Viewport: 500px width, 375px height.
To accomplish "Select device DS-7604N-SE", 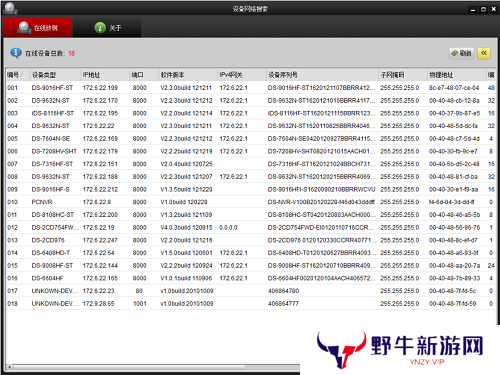I will click(51, 139).
